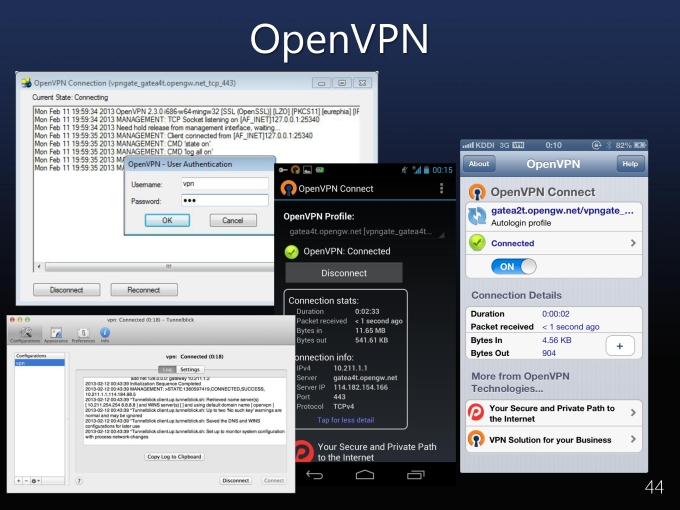Screen dimensions: 680x510
Task: Cancel the OpenVPN User Authentication dialog
Action: tap(233, 220)
